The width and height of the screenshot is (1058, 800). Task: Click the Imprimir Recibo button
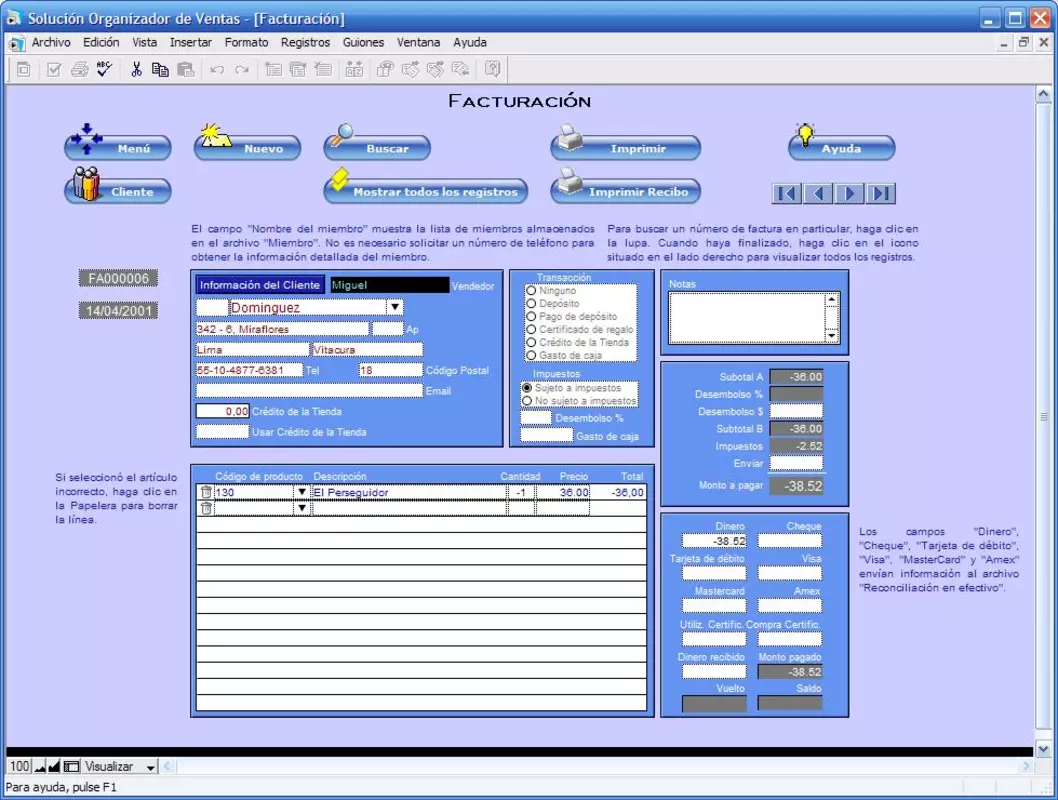625,190
